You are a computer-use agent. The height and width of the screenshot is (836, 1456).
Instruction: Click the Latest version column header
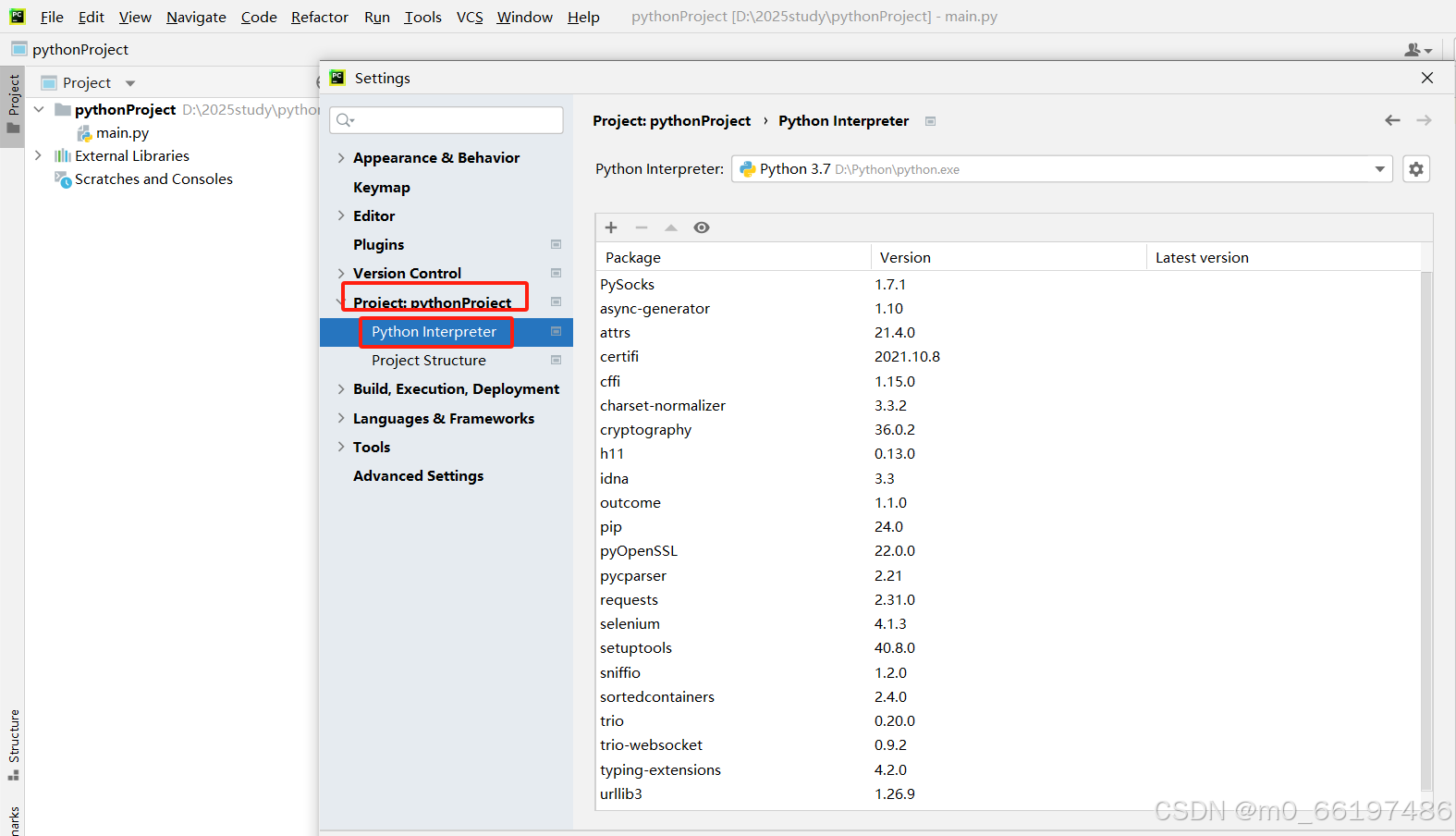point(1283,257)
